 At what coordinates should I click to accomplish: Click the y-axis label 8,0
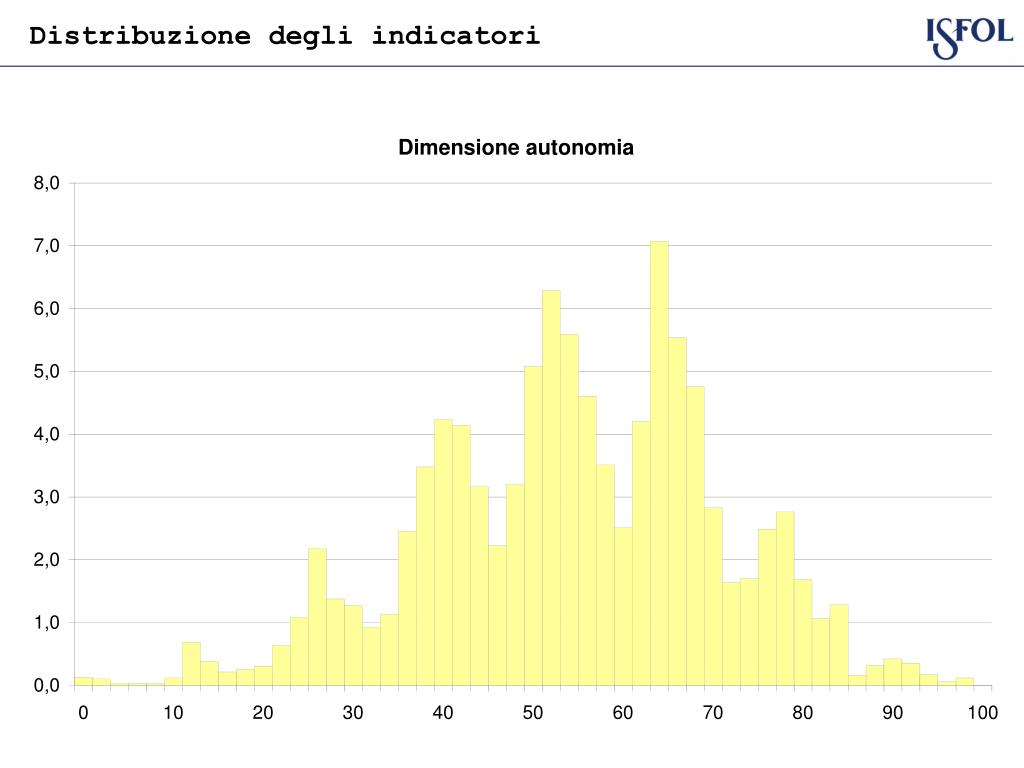[46, 183]
